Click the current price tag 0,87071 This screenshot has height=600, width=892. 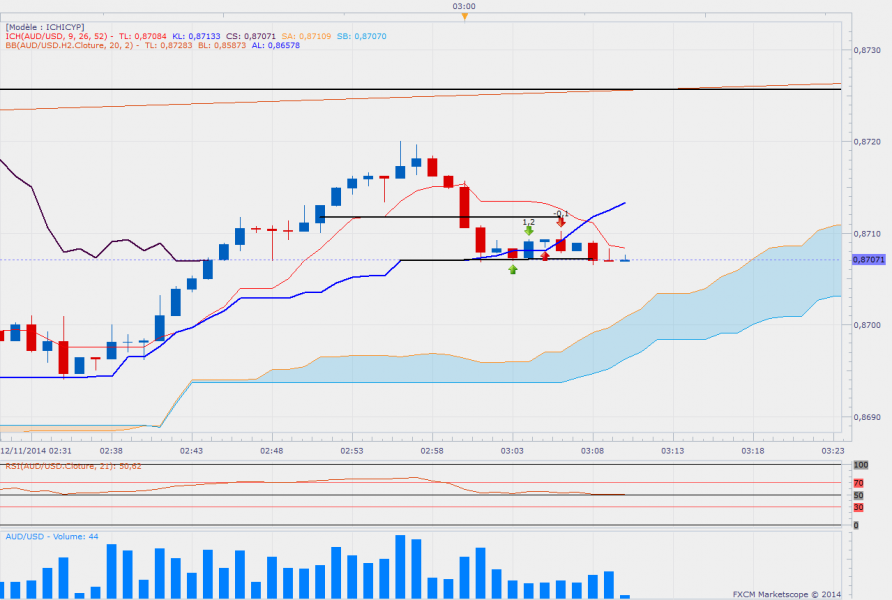869,260
